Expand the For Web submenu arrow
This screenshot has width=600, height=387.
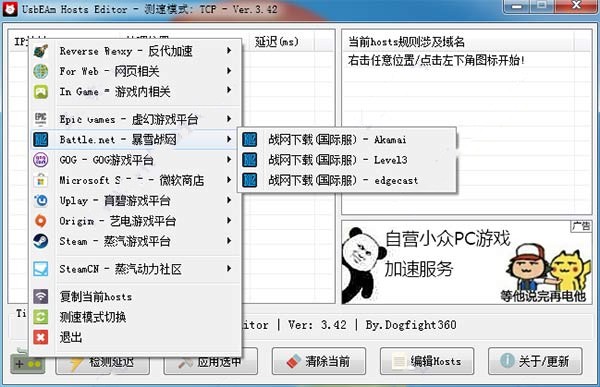pyautogui.click(x=229, y=71)
